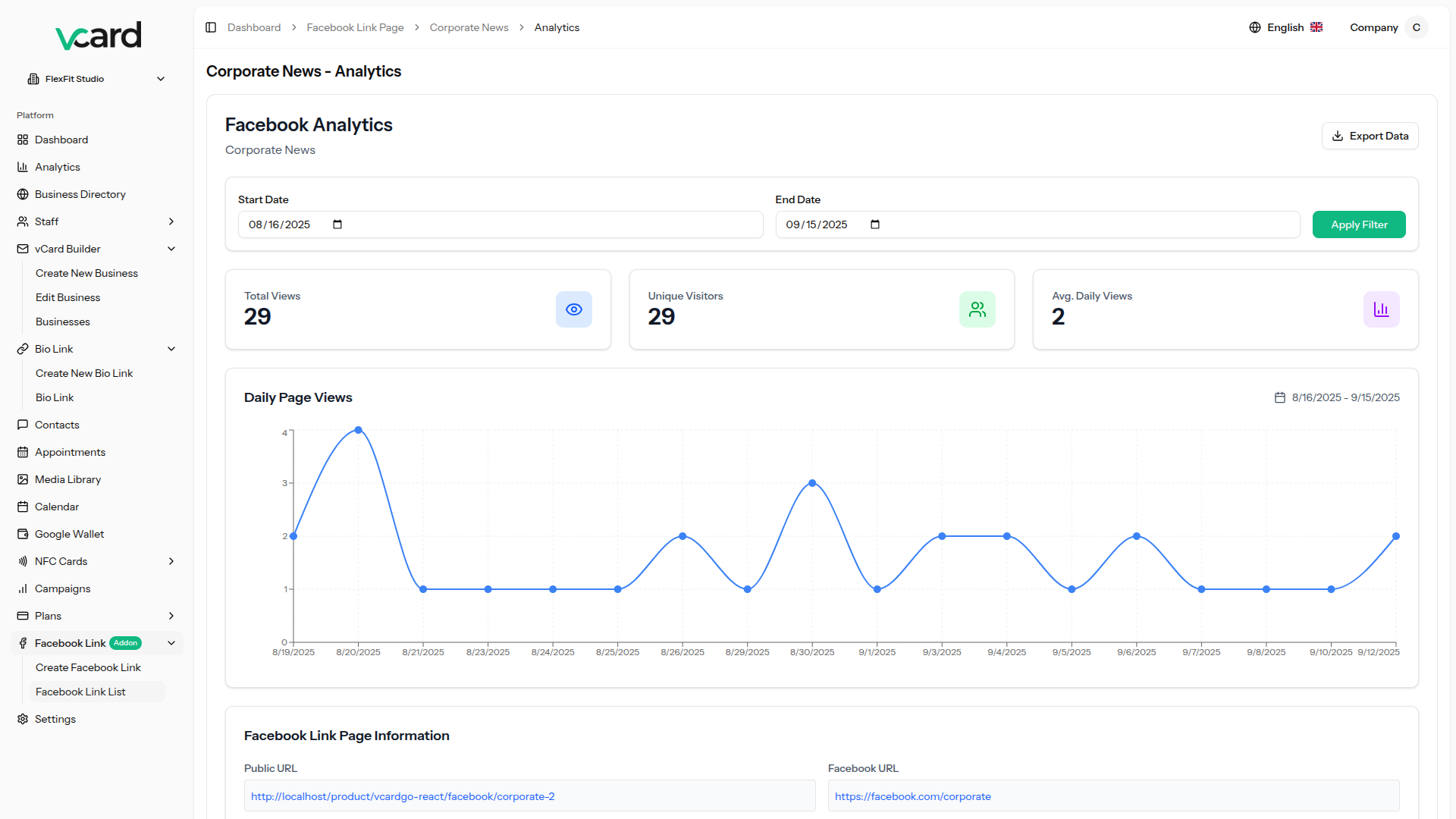Click the Export Data download icon
The height and width of the screenshot is (819, 1456).
click(1338, 136)
